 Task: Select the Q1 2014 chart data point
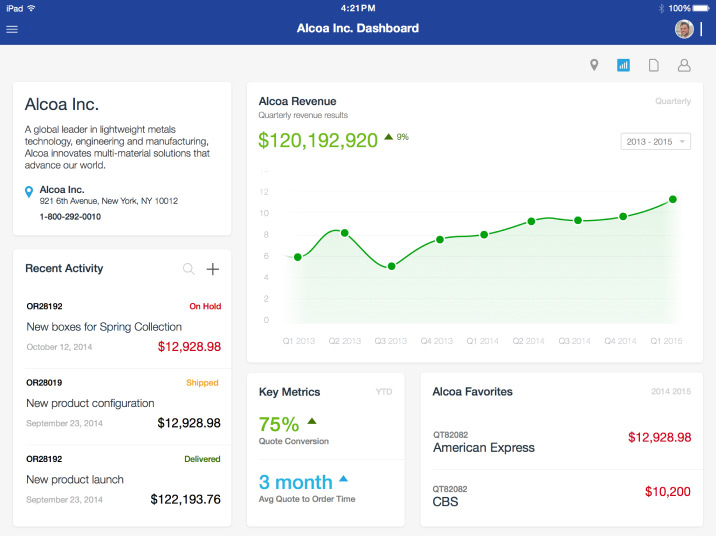click(484, 235)
